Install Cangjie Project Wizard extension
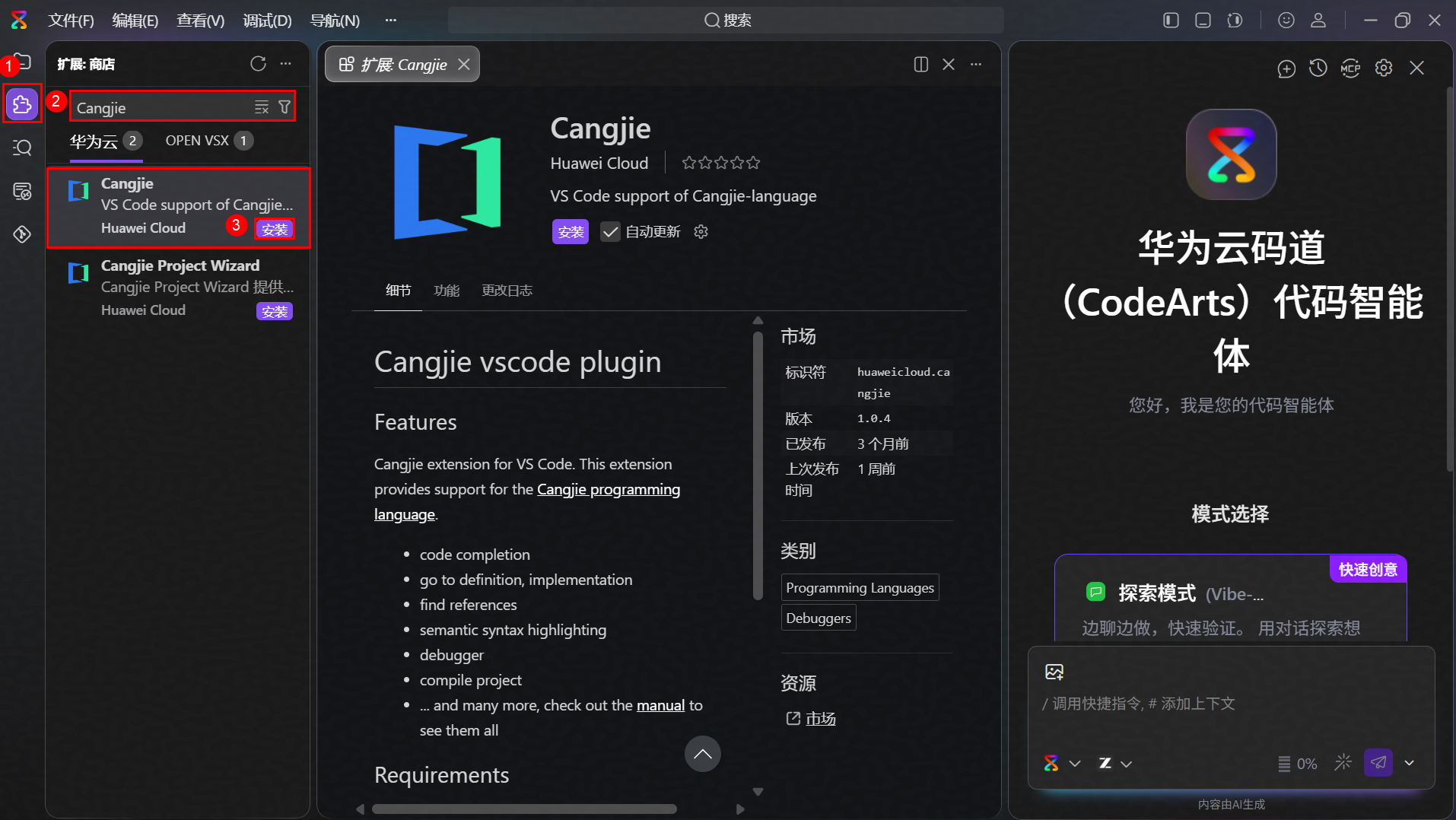Viewport: 1456px width, 820px height. coord(275,311)
